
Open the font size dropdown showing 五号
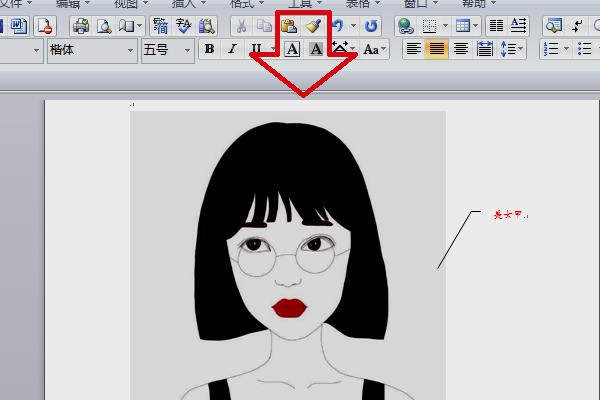[x=166, y=49]
